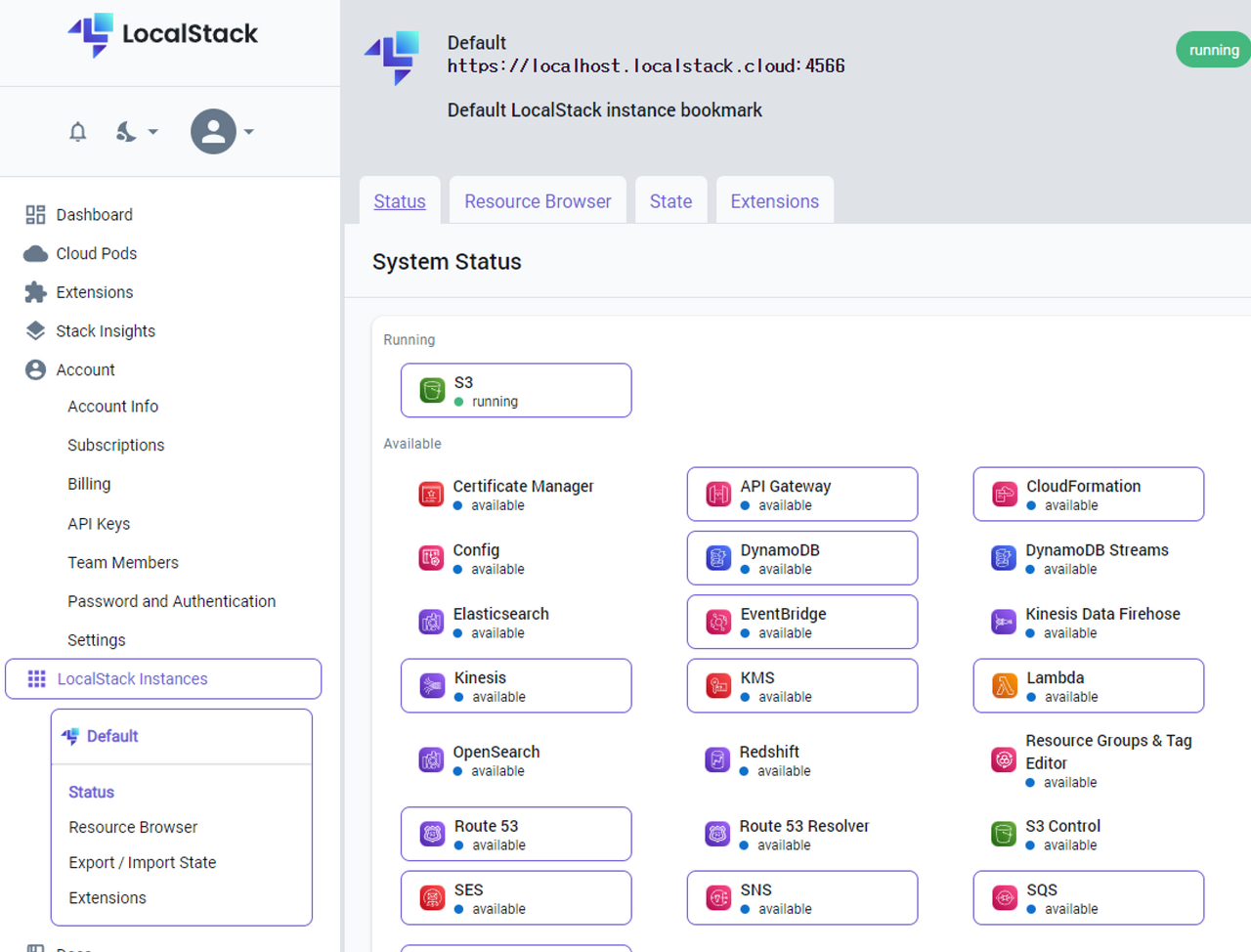Image resolution: width=1251 pixels, height=952 pixels.
Task: Click the Account person icon
Action: tap(35, 369)
